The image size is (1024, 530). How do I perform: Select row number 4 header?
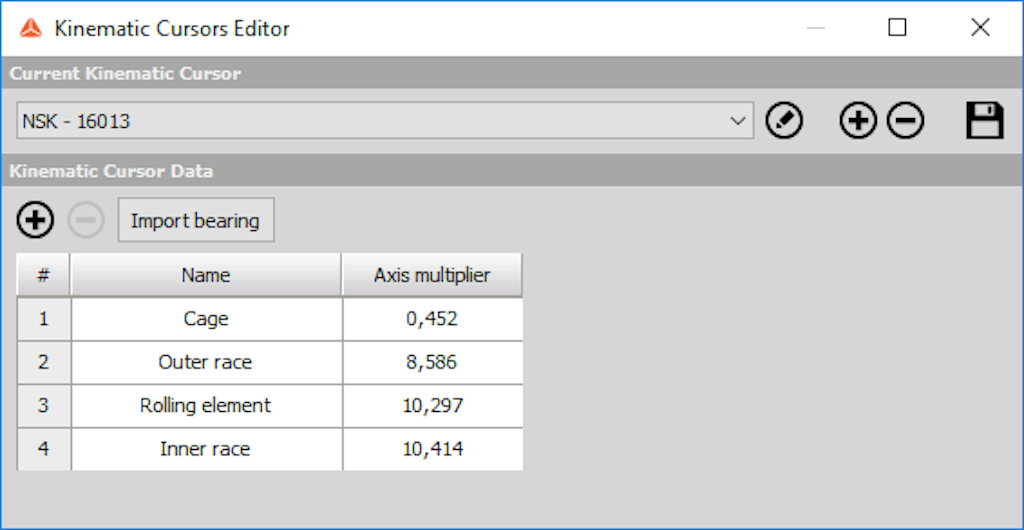coord(43,449)
